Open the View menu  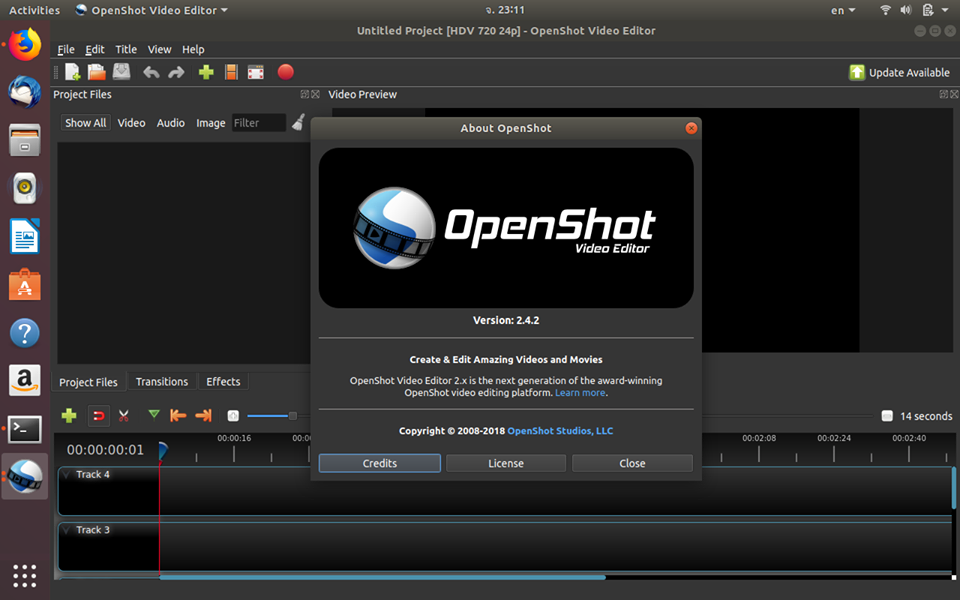click(x=159, y=50)
